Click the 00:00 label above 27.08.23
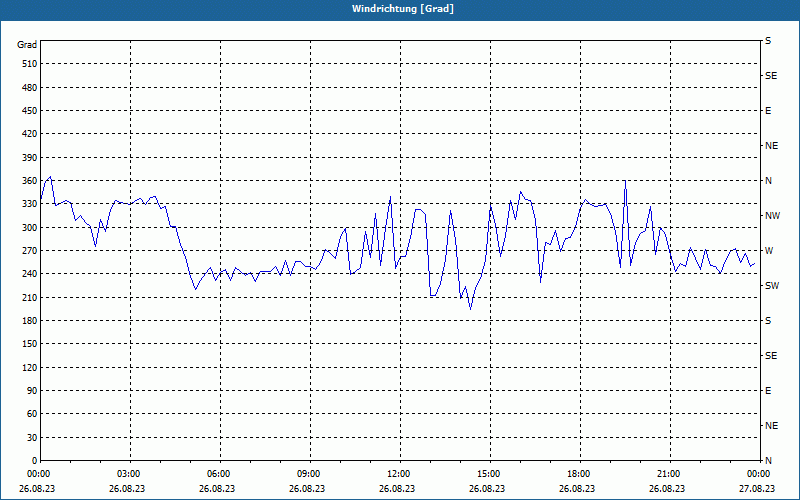The width and height of the screenshot is (800, 500). tap(757, 474)
